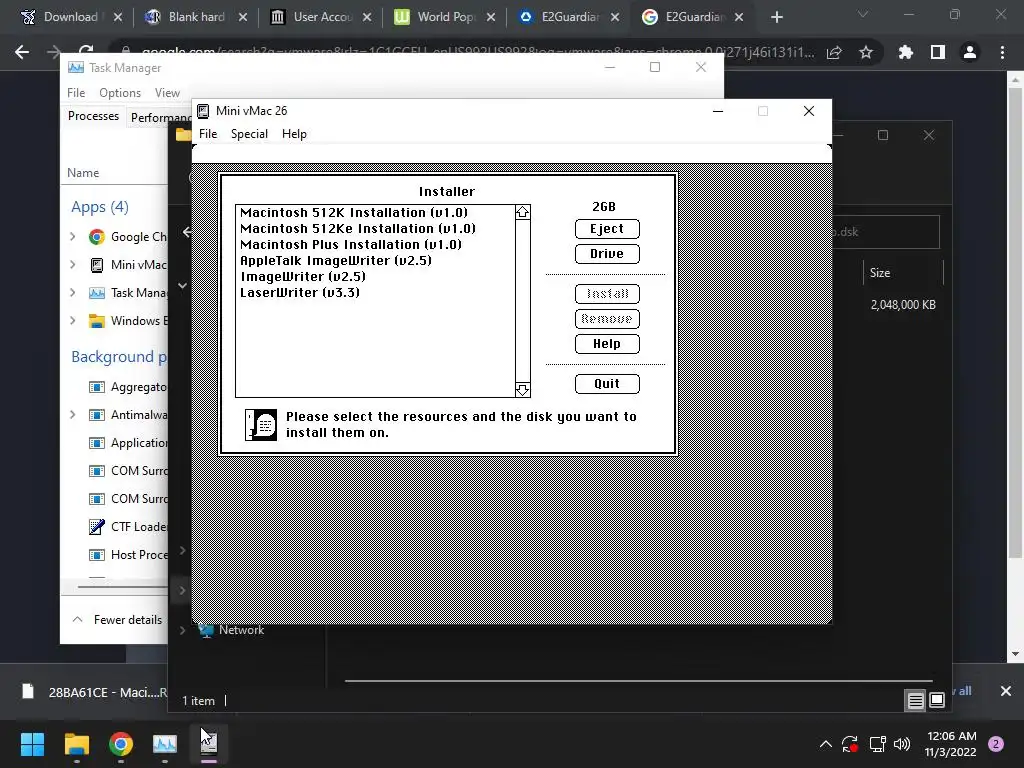Click Windows Explorer icon in Task Manager list
1024x768 pixels.
(97, 321)
